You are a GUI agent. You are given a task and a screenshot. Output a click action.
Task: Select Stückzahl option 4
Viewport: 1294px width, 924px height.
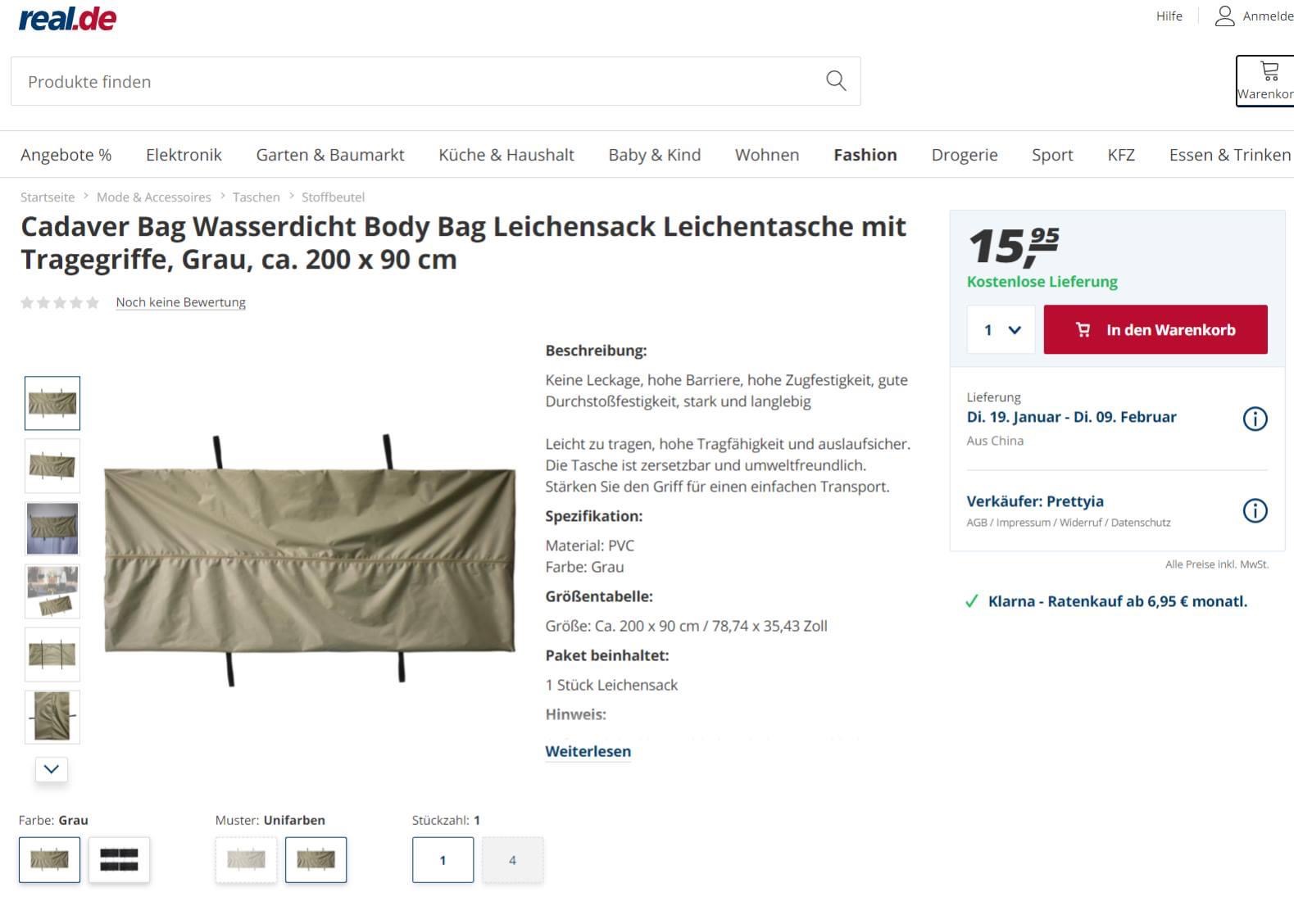tap(512, 859)
